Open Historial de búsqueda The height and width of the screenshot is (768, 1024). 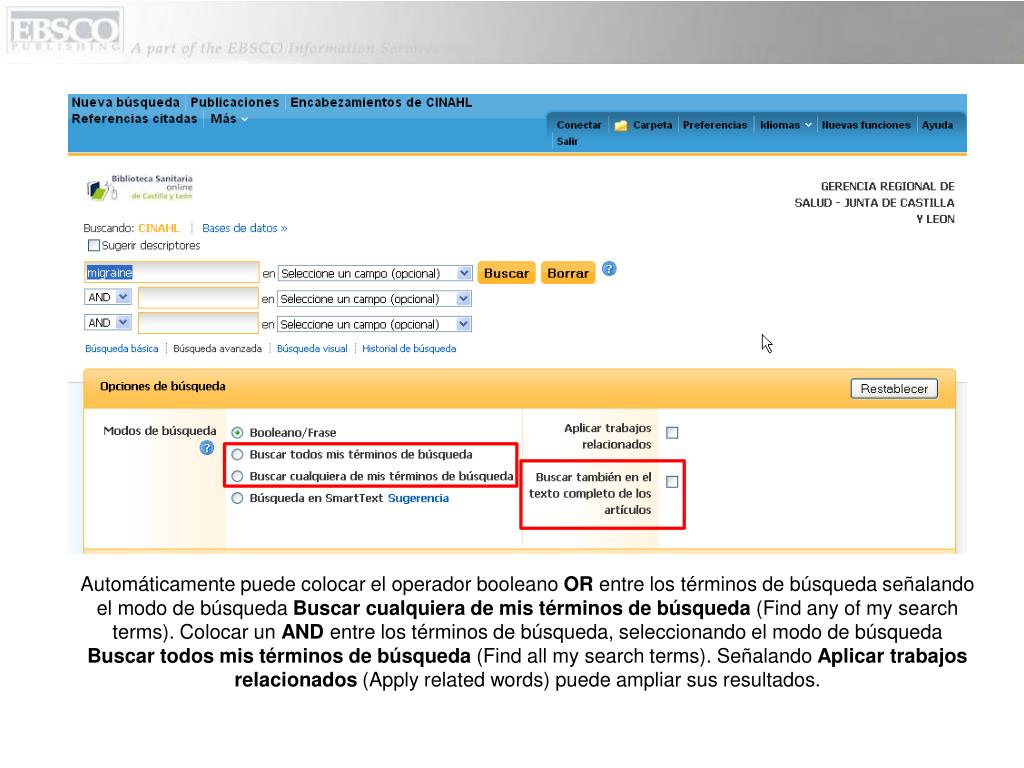point(409,349)
